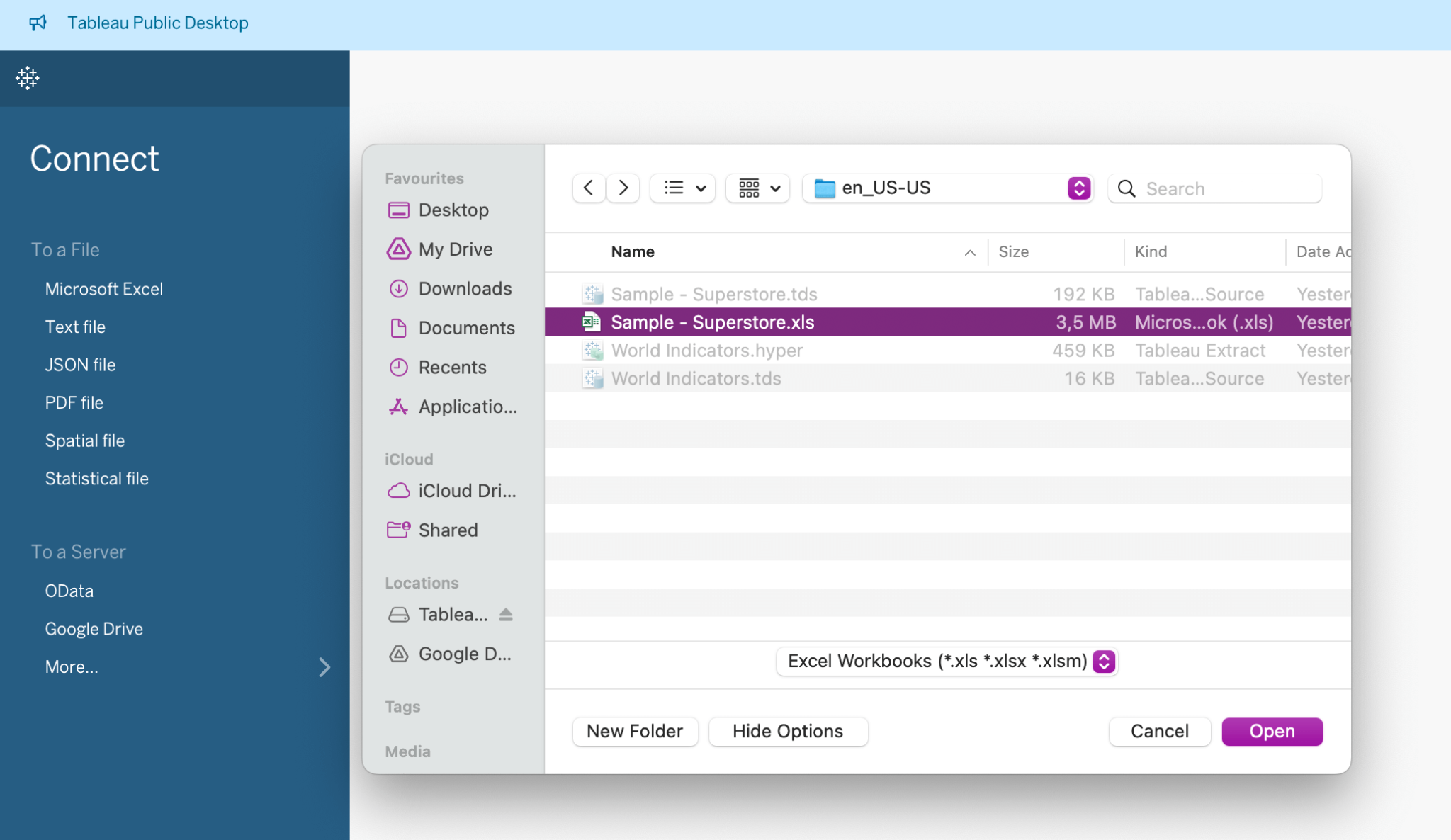This screenshot has height=840, width=1451.
Task: Expand the en_US-US folder path popup
Action: (1078, 188)
